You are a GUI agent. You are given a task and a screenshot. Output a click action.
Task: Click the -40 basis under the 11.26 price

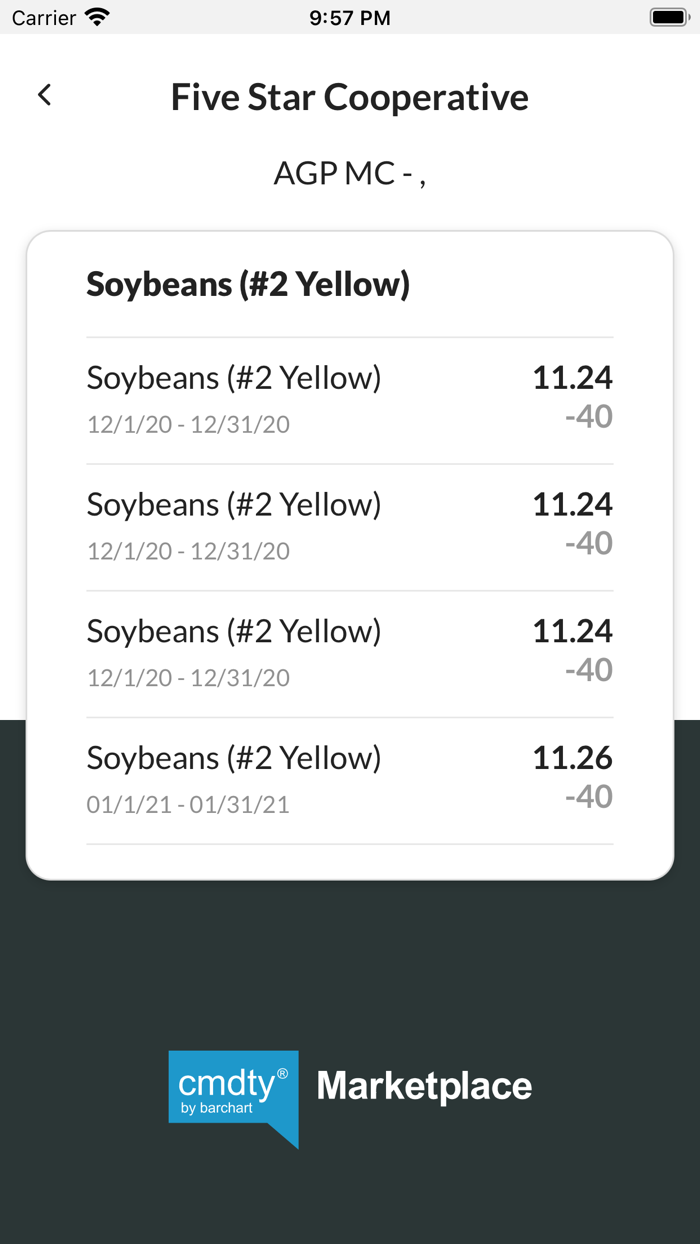588,796
